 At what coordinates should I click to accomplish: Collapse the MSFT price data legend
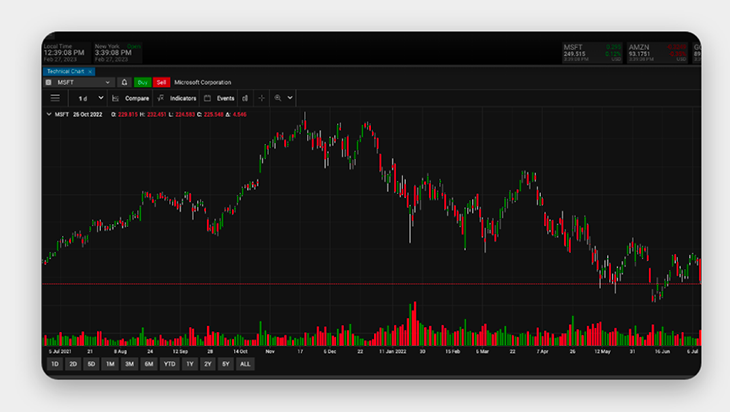[x=49, y=115]
